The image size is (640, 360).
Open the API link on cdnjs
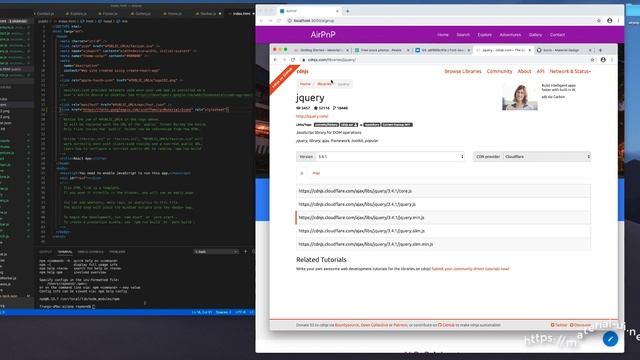[540, 71]
